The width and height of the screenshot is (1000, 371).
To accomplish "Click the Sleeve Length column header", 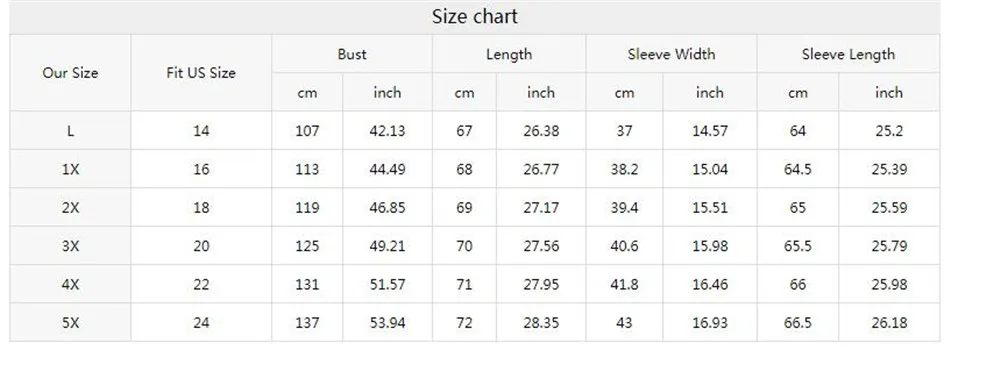I will (848, 54).
